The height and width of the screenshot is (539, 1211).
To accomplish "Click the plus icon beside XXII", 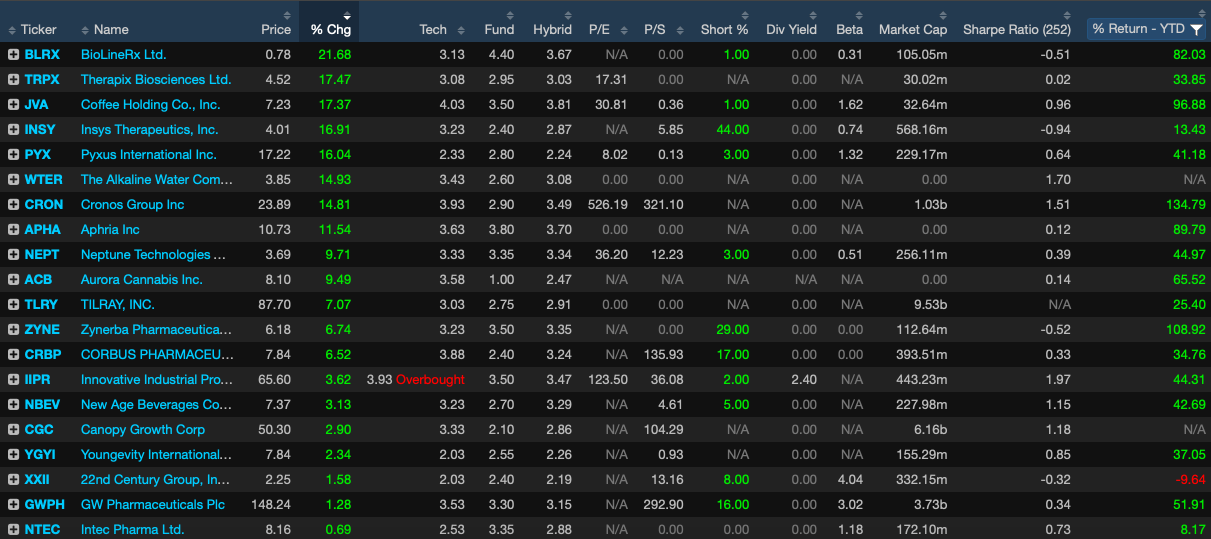I will pyautogui.click(x=13, y=479).
